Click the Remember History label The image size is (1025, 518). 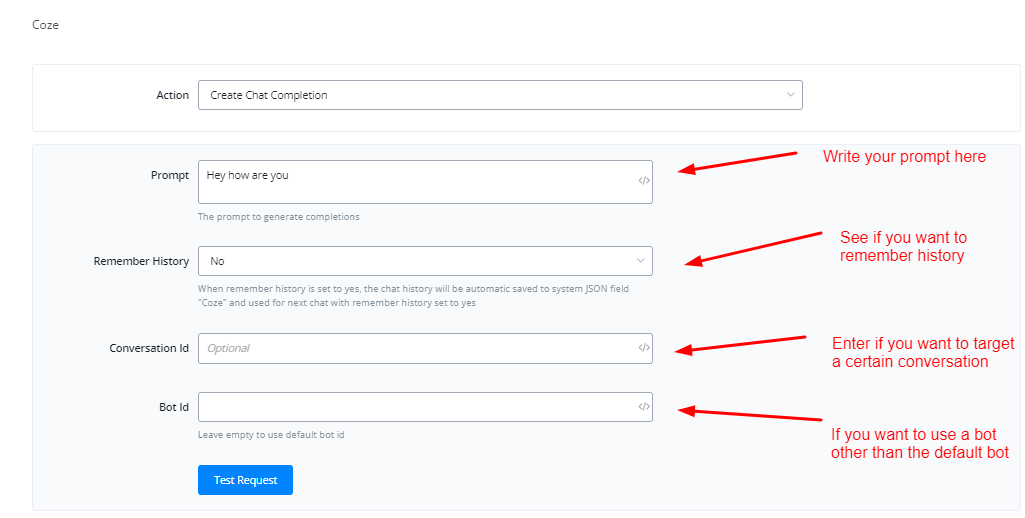click(x=141, y=261)
